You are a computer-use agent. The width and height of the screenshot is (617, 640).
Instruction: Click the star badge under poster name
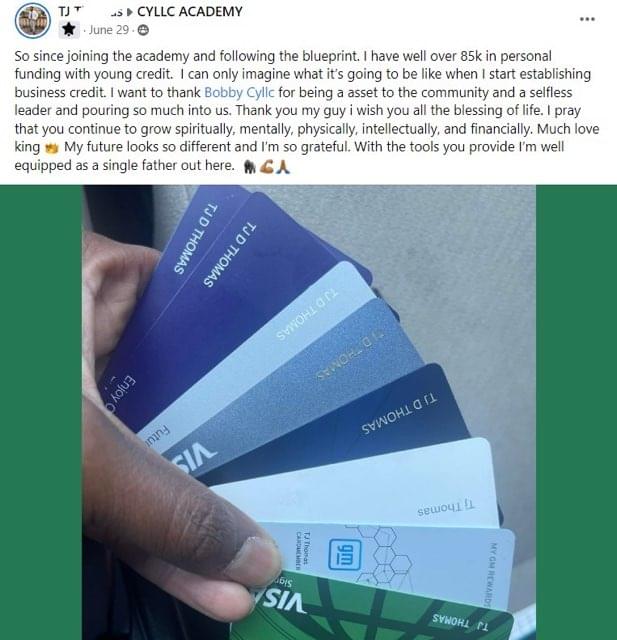coord(69,29)
